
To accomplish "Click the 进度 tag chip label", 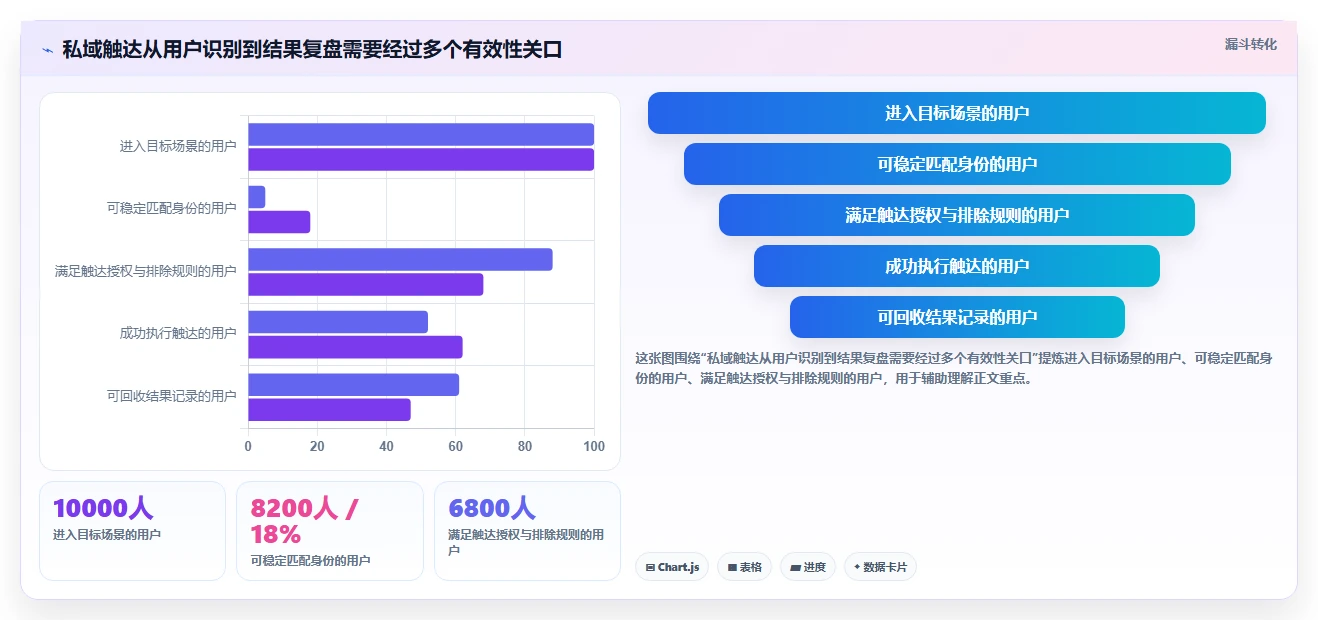I will [814, 567].
